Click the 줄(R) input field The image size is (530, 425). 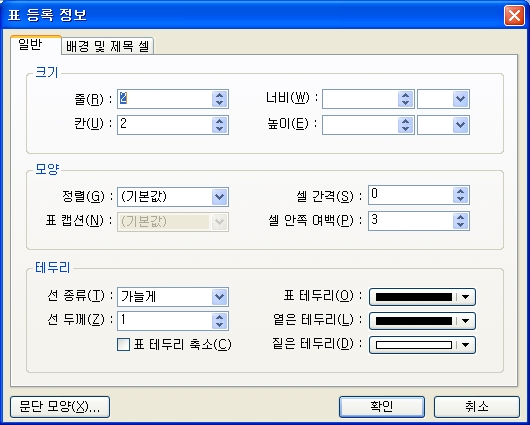pos(165,99)
